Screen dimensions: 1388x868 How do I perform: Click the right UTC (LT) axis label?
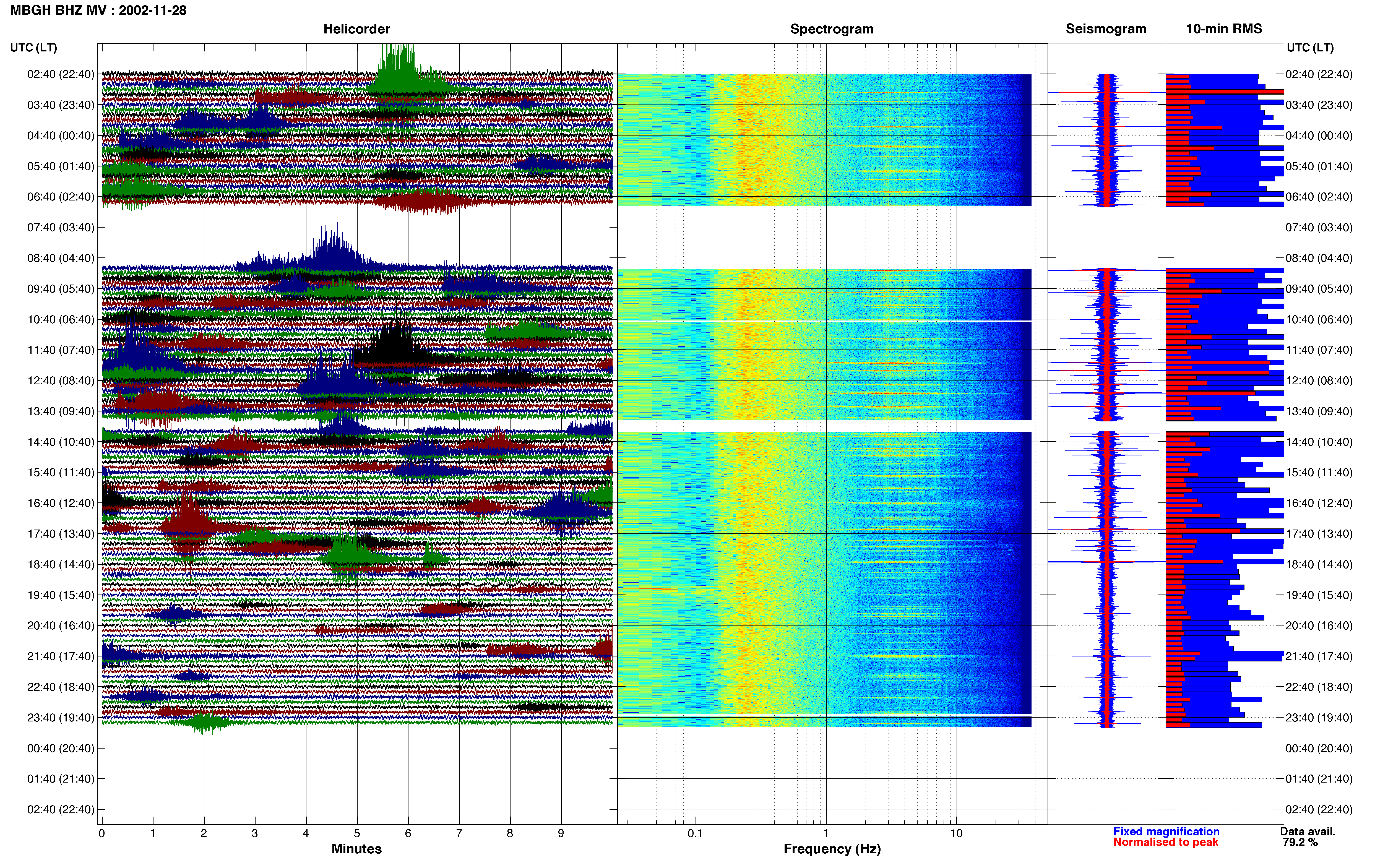1310,48
